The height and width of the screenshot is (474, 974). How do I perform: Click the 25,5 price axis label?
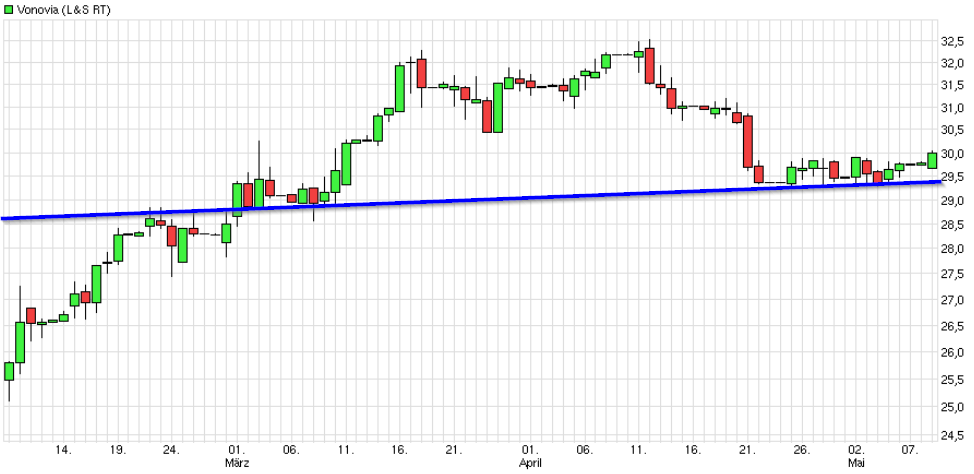953,380
